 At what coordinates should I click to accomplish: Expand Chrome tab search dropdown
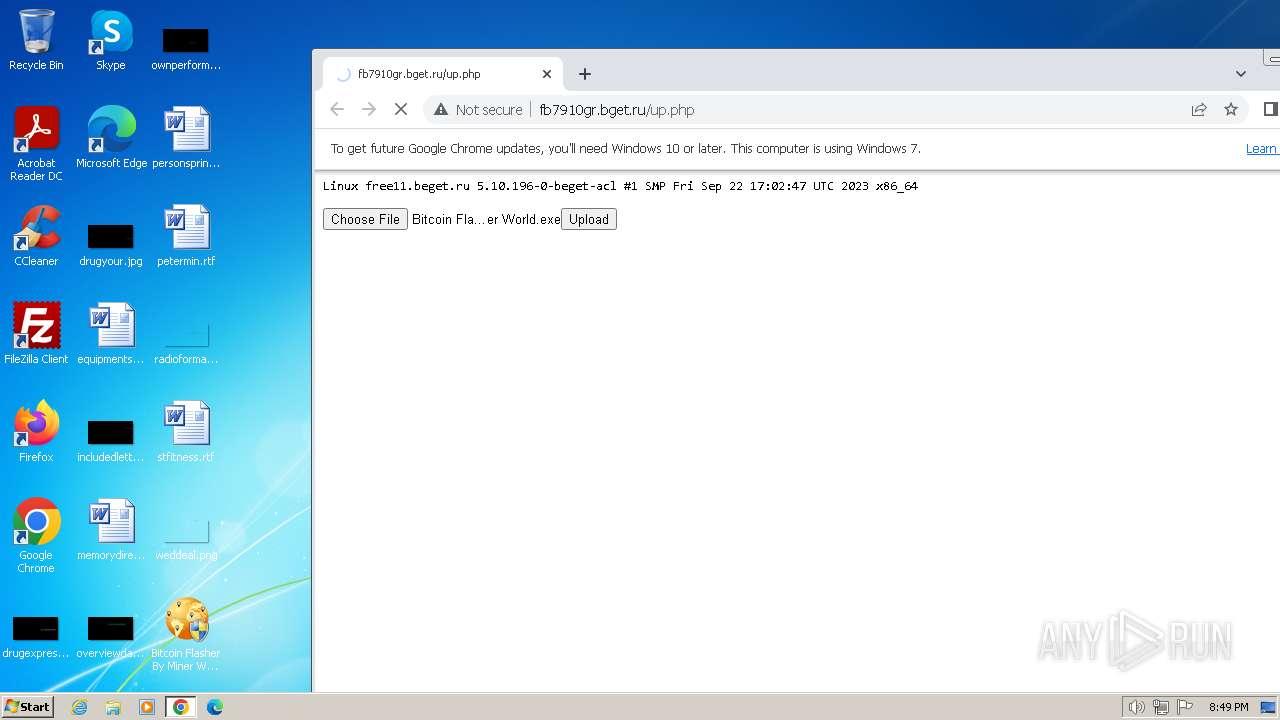tap(1241, 74)
